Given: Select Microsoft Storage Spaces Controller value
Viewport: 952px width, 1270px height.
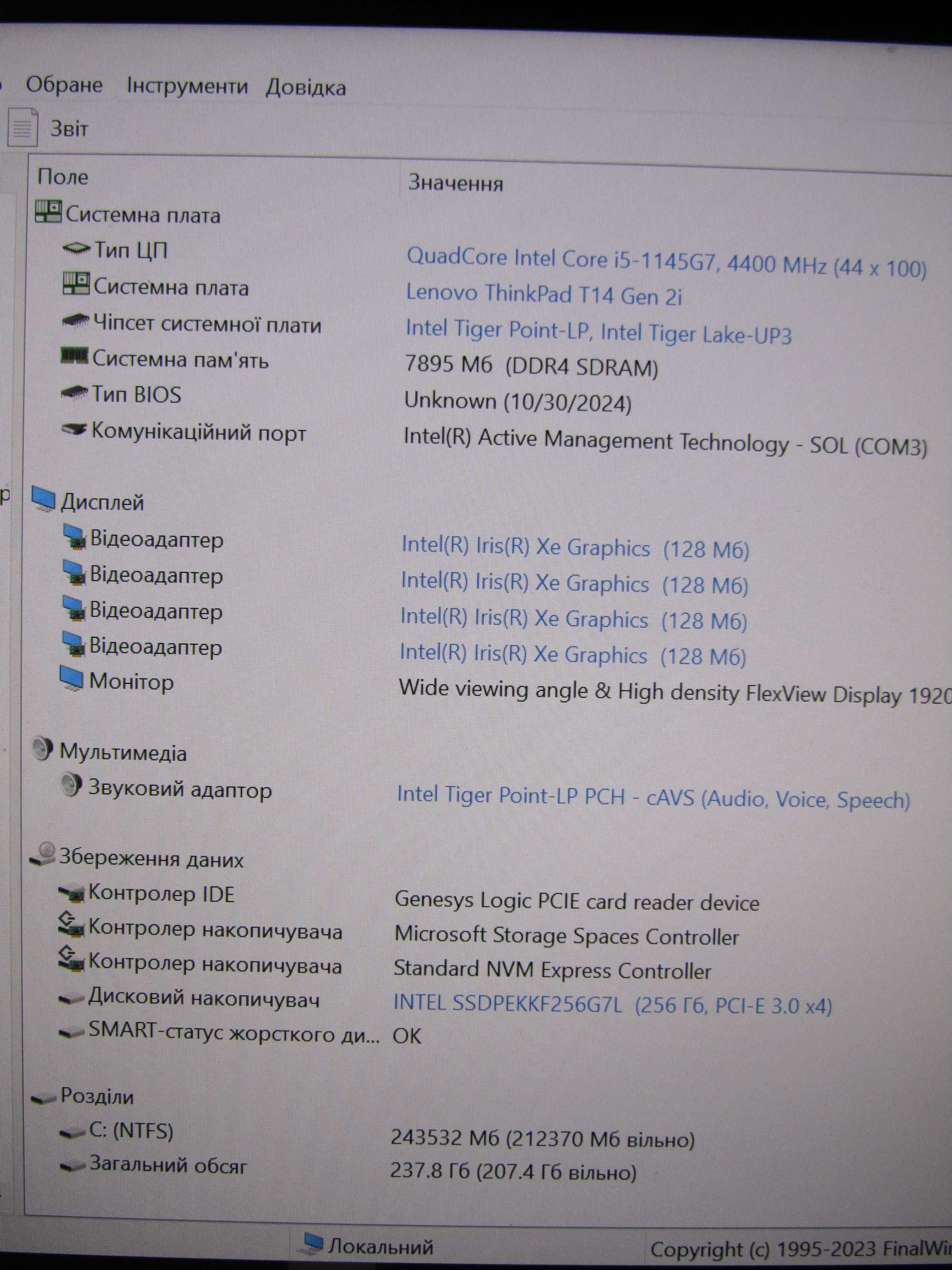Looking at the screenshot, I should click(566, 936).
